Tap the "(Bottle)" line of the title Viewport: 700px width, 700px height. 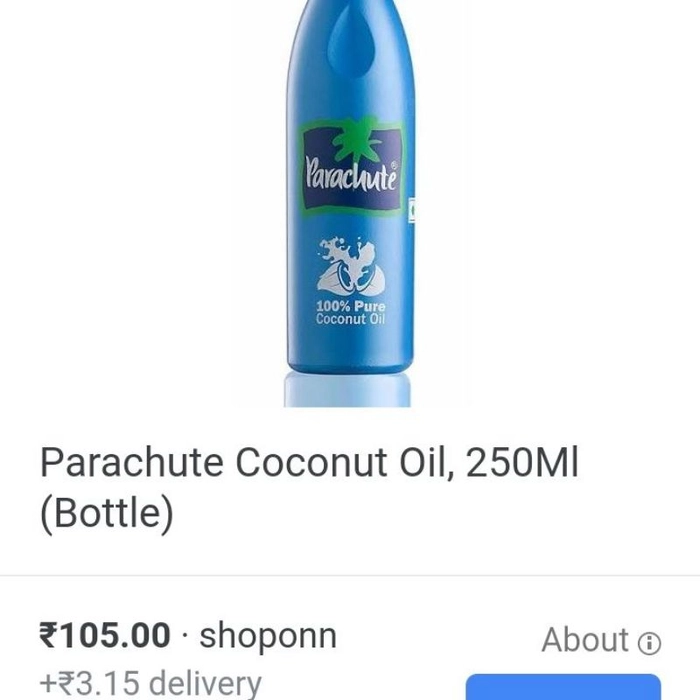click(x=107, y=513)
